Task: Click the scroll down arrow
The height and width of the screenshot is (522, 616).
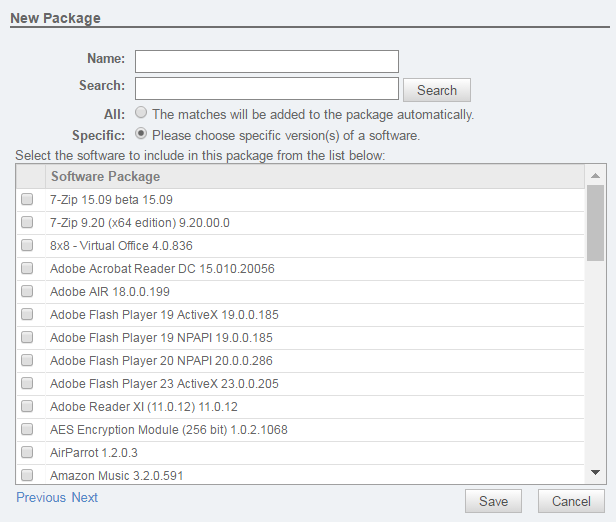Action: [x=595, y=472]
